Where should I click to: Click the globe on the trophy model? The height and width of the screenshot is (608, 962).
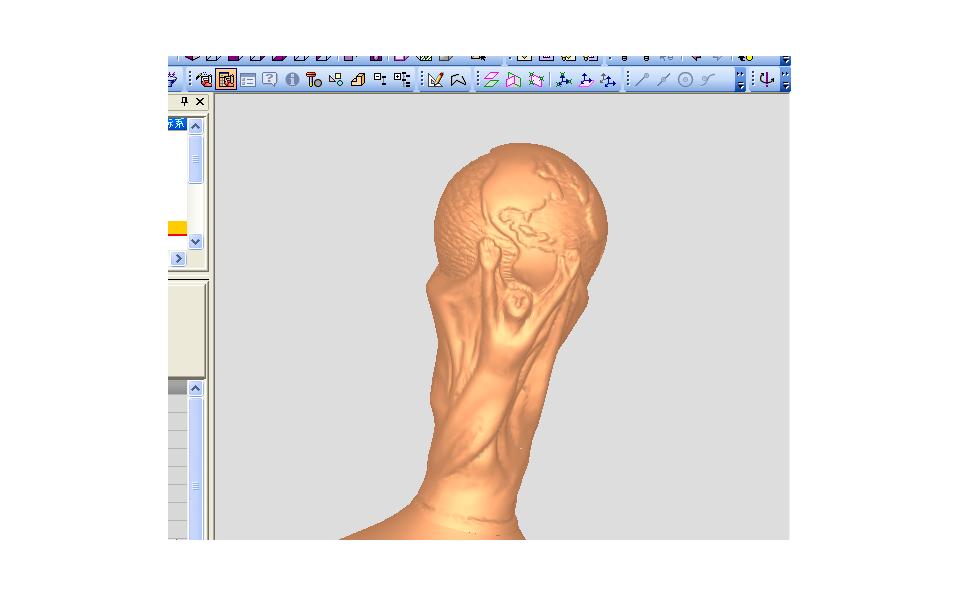tap(520, 215)
